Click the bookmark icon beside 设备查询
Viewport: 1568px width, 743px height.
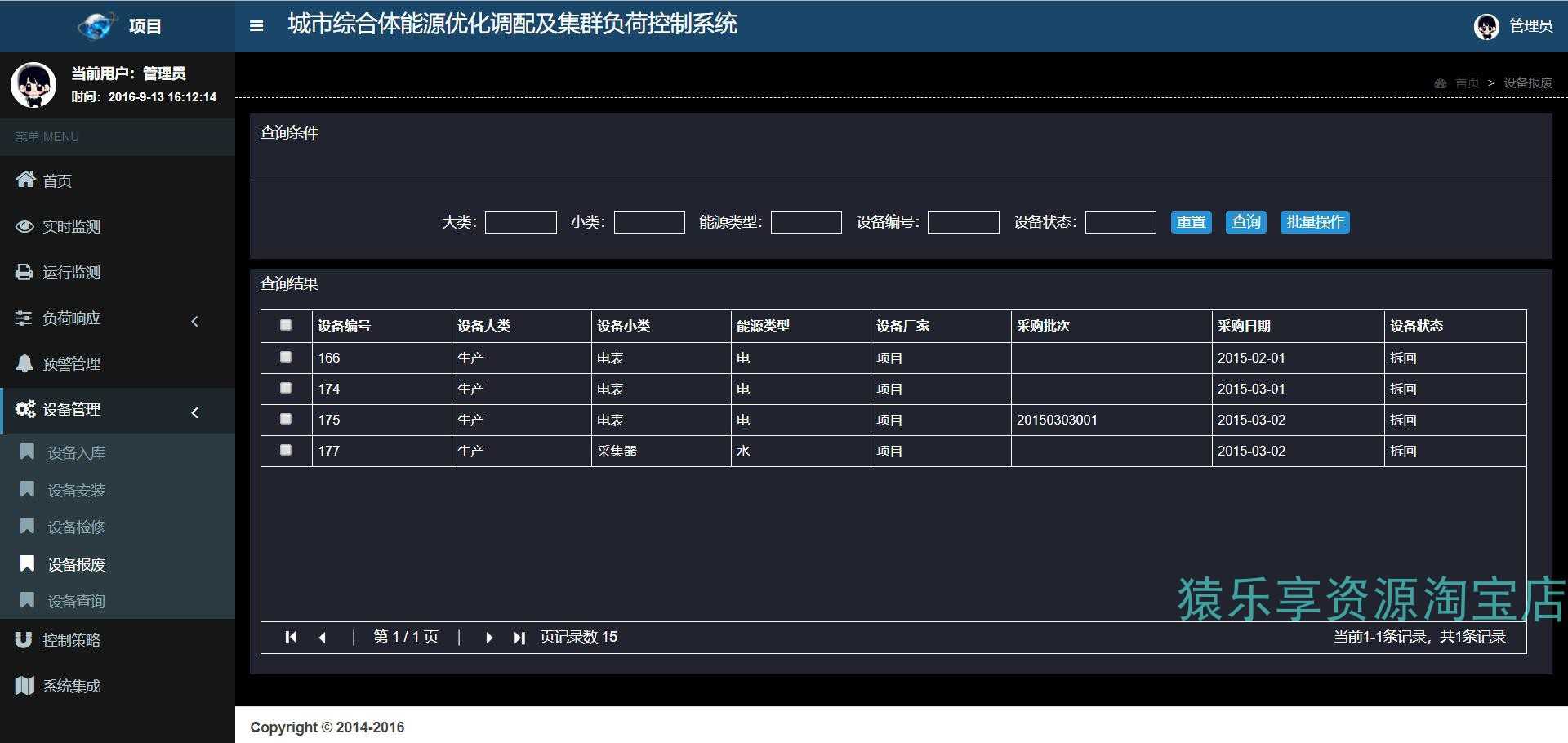27,600
